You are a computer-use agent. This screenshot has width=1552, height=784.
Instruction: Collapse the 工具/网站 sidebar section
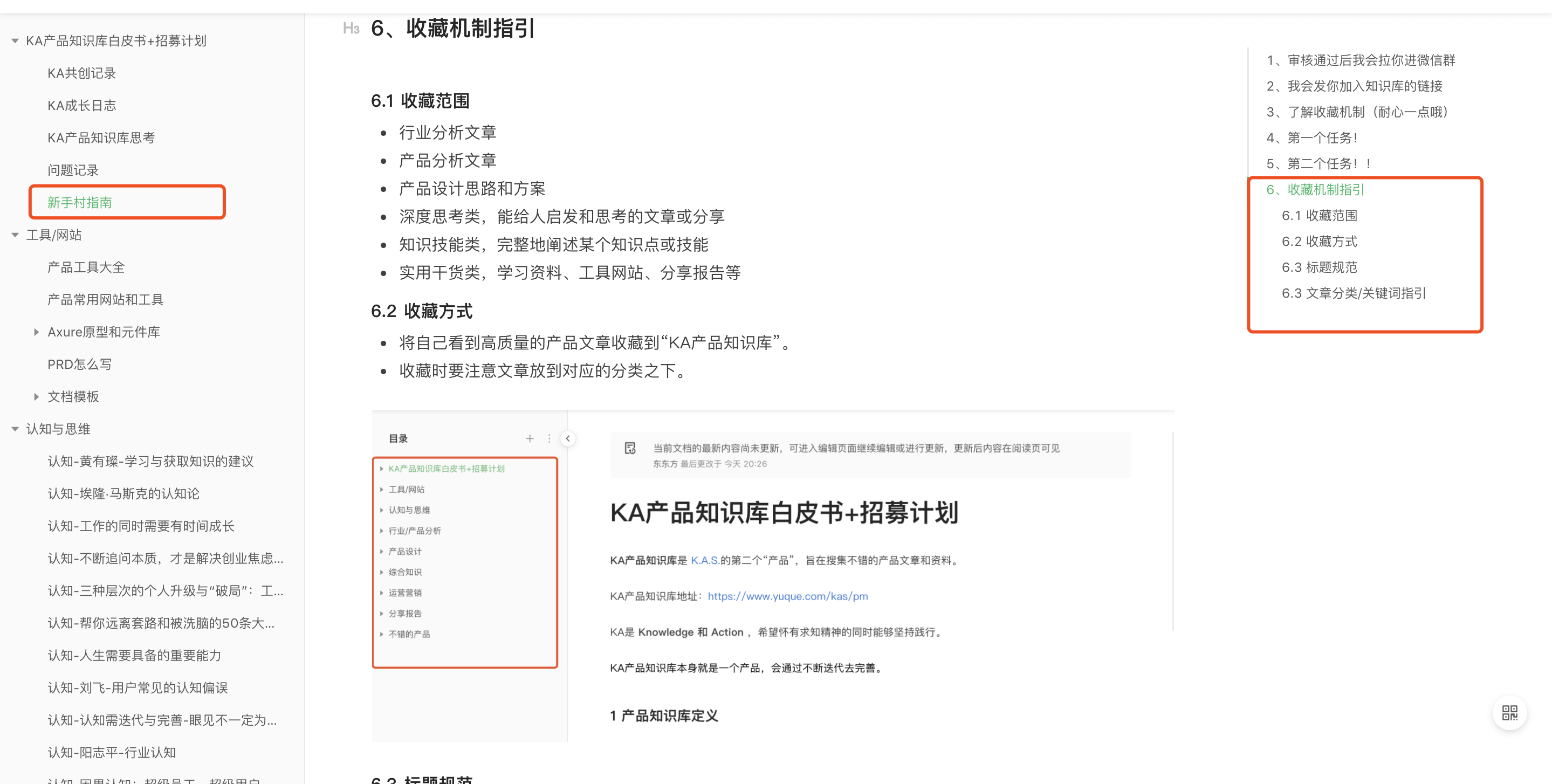[x=15, y=235]
